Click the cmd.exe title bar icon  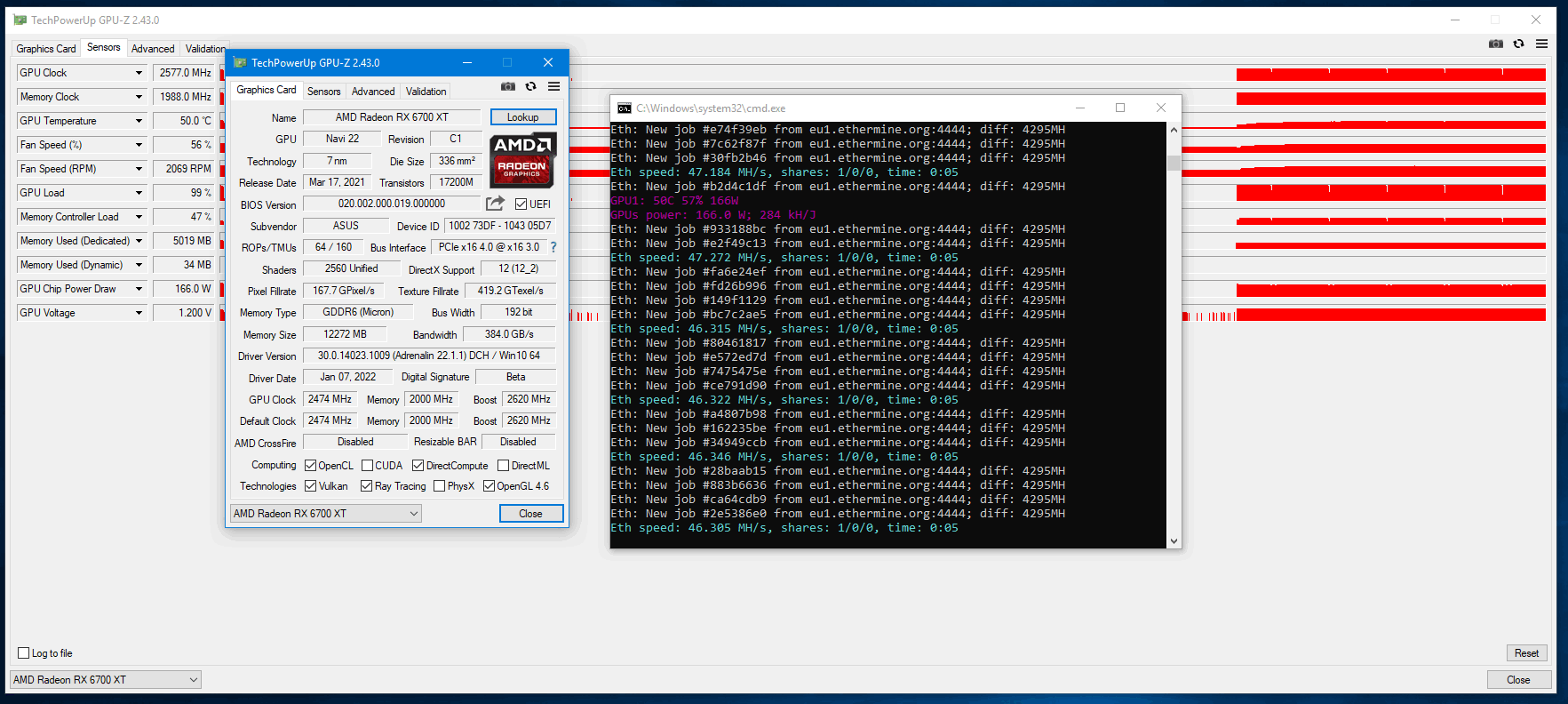point(625,108)
